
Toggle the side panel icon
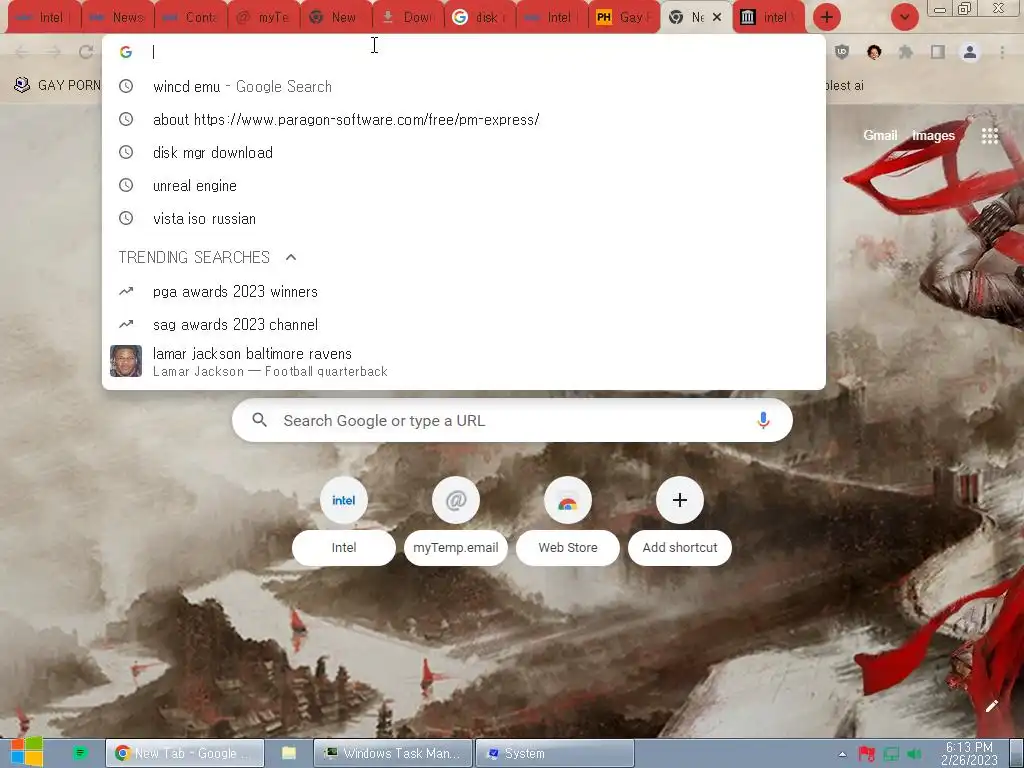click(x=938, y=52)
